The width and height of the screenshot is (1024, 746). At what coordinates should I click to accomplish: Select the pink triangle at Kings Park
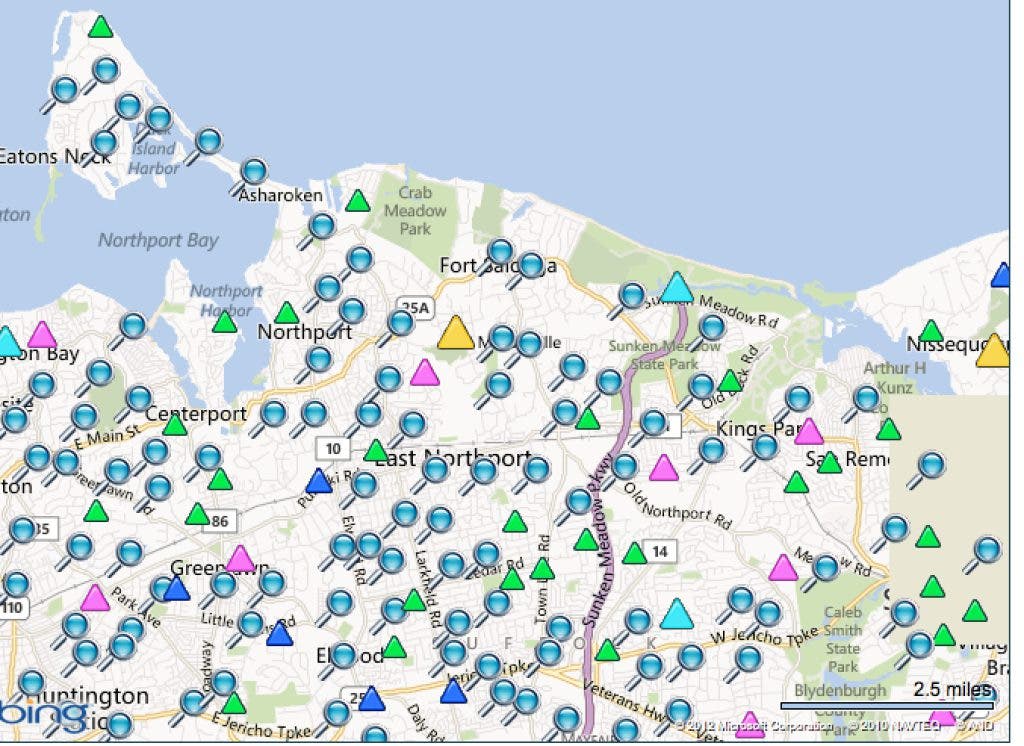click(808, 431)
